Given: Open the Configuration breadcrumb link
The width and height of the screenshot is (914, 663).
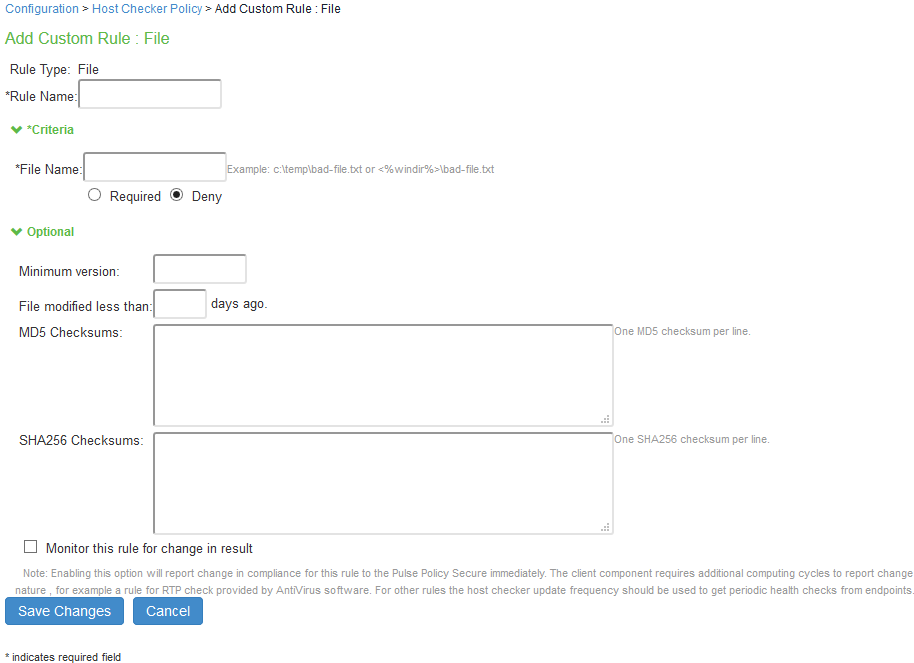Looking at the screenshot, I should pos(42,9).
